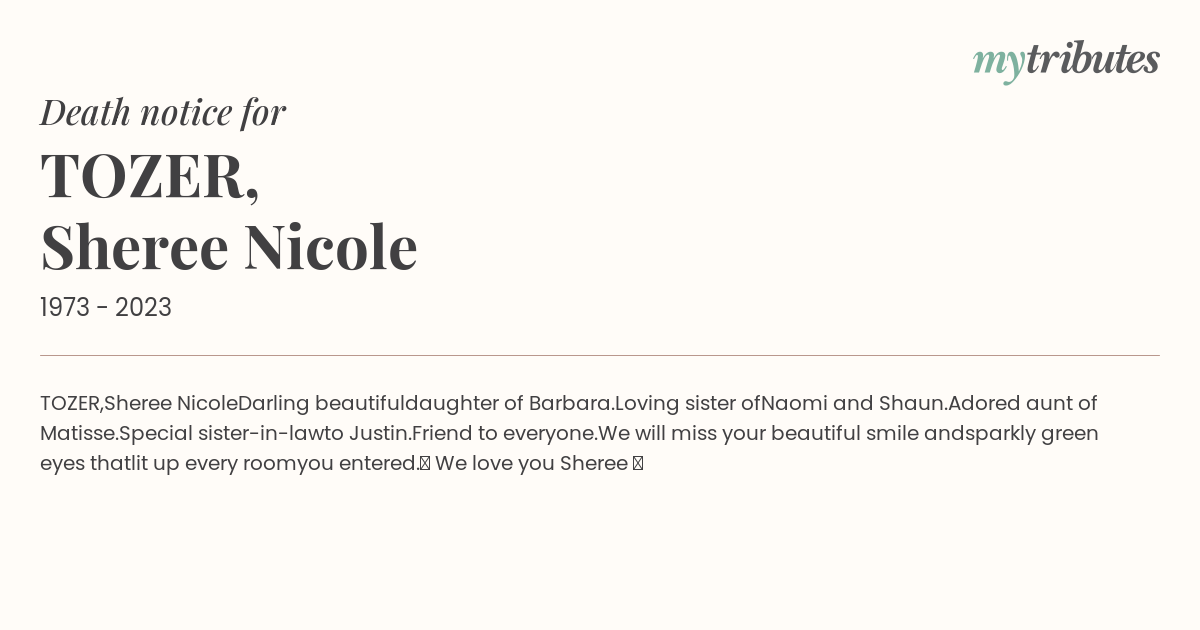
Task: Click "Naomi and Shaun" in the notice
Action: [x=851, y=403]
